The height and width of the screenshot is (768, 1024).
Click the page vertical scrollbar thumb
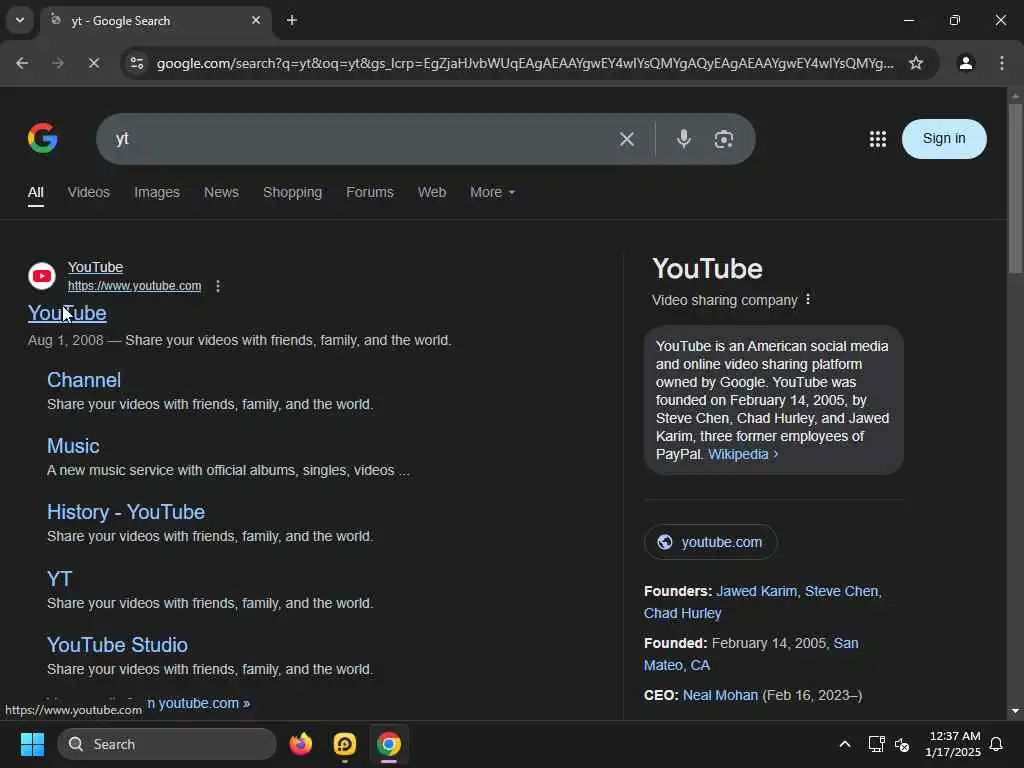click(x=1015, y=188)
